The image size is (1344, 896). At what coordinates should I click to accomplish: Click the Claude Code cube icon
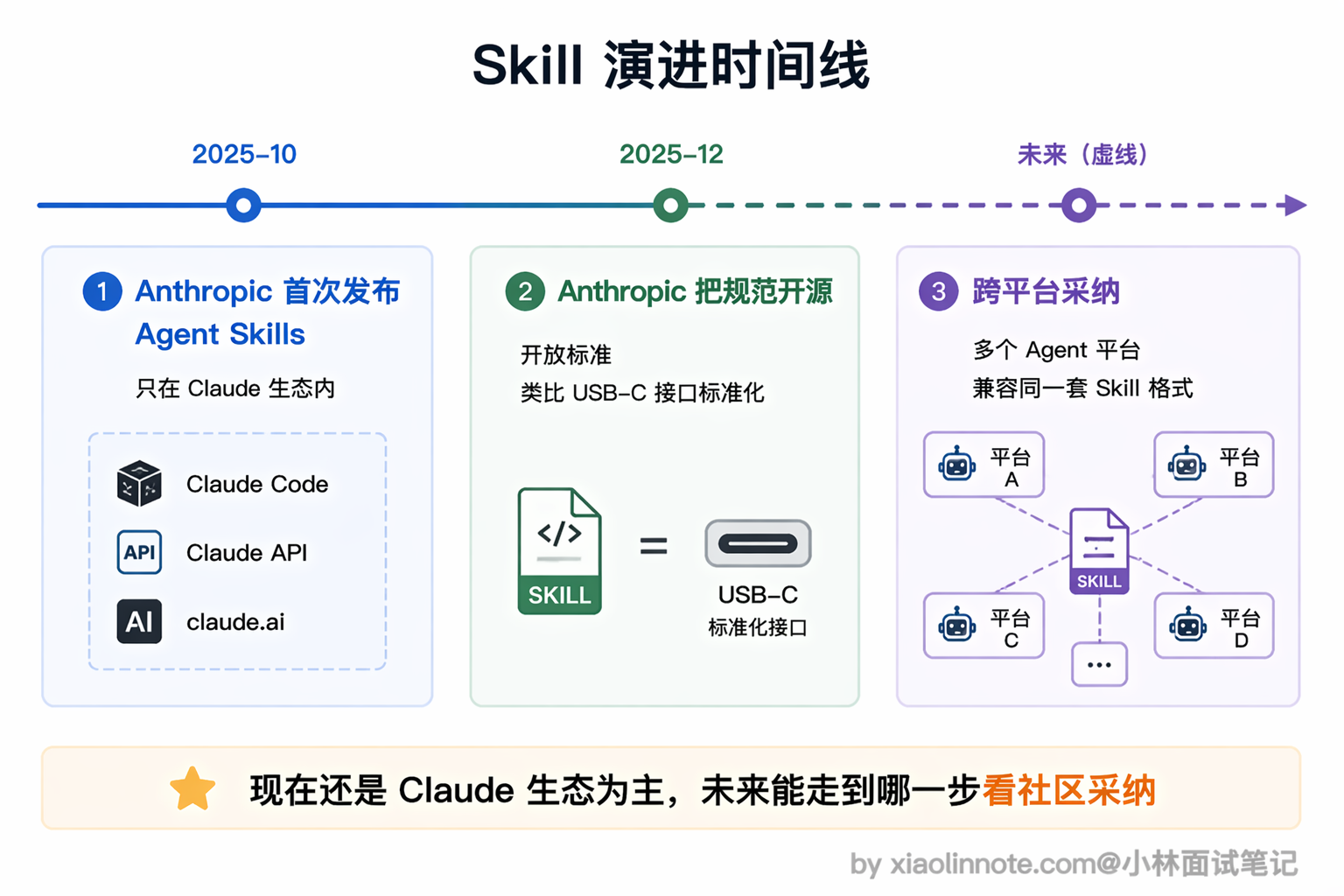tap(139, 484)
